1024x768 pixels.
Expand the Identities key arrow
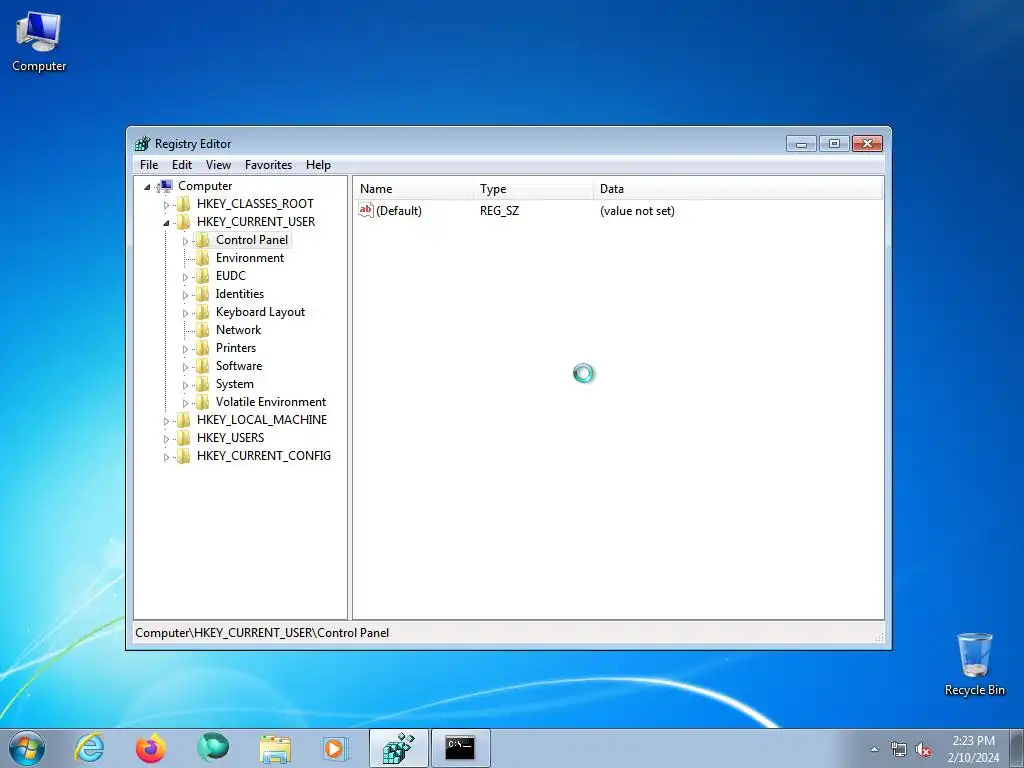(185, 295)
